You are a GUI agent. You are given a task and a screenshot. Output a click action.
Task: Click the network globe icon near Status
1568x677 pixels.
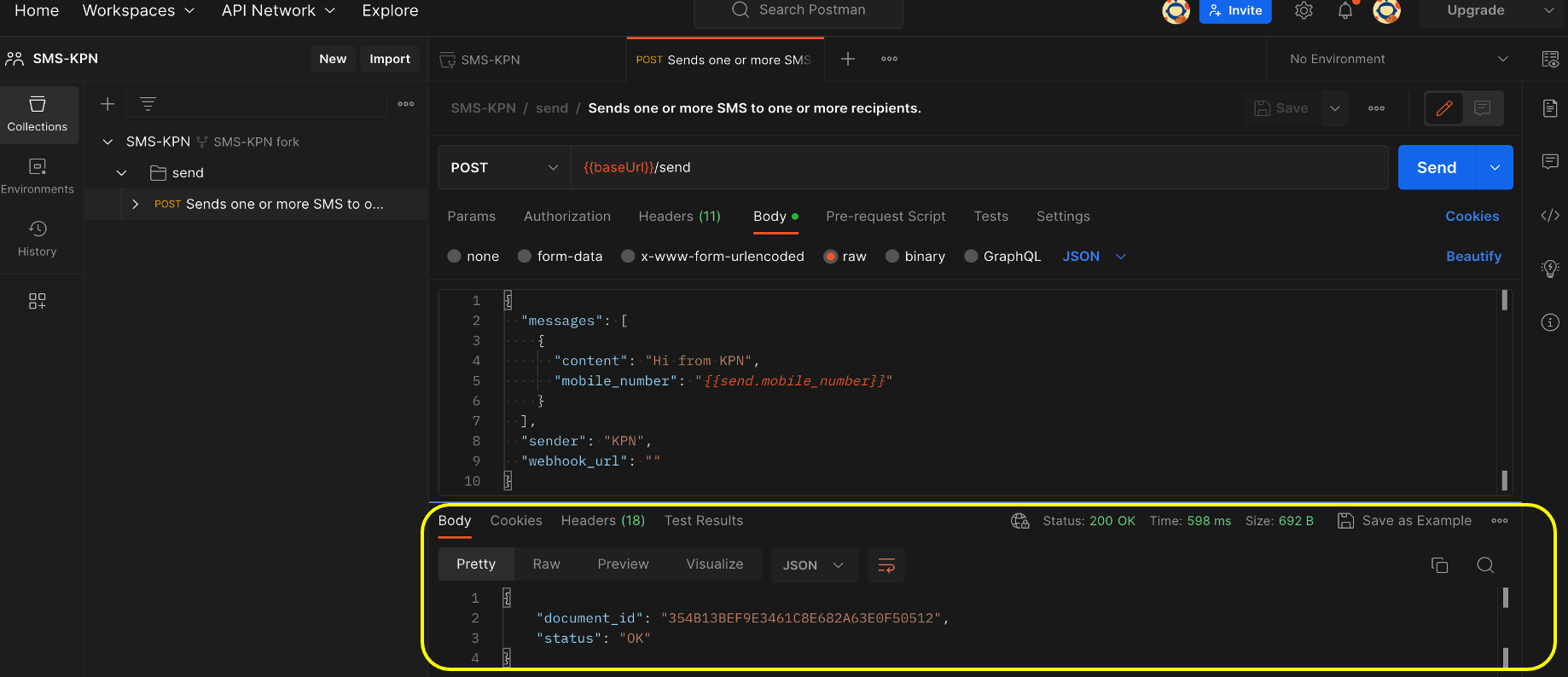click(x=1019, y=521)
